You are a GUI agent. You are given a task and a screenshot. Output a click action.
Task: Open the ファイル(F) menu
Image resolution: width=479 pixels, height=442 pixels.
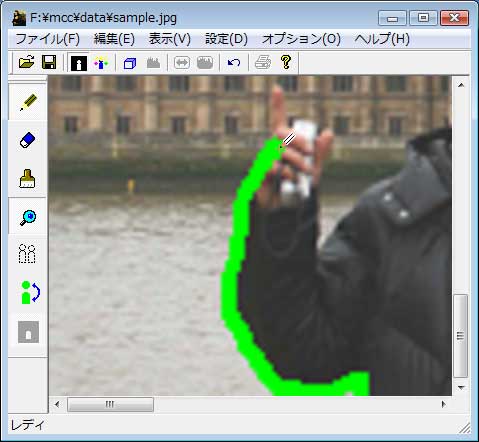[47, 39]
